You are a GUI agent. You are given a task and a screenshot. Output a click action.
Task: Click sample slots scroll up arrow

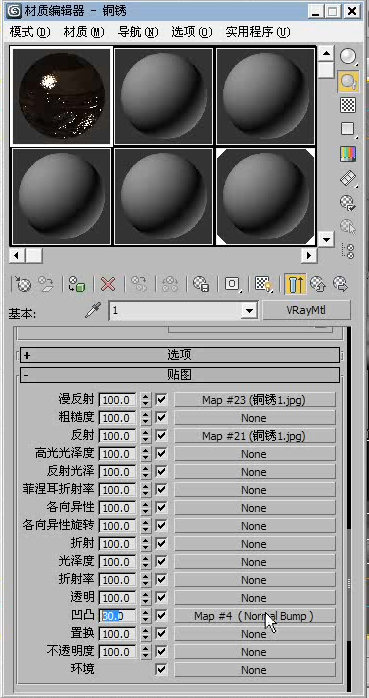327,54
